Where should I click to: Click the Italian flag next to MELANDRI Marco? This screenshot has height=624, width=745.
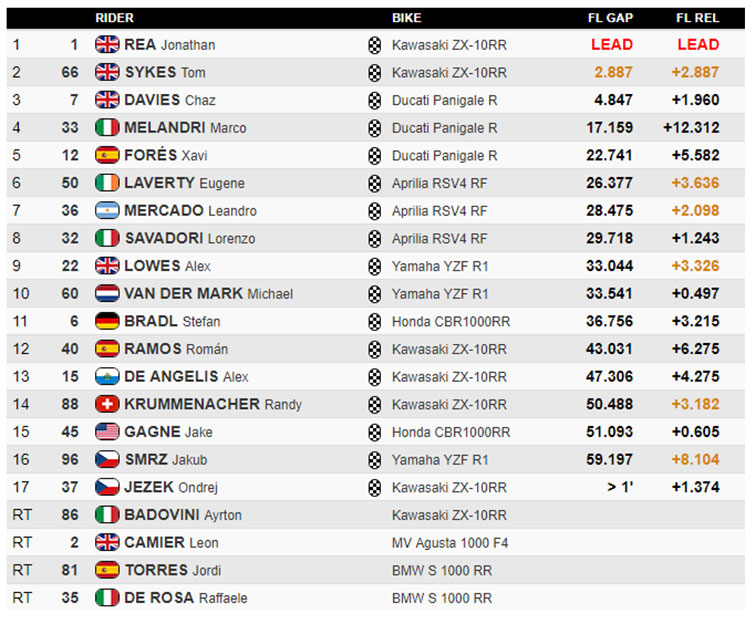tap(107, 127)
